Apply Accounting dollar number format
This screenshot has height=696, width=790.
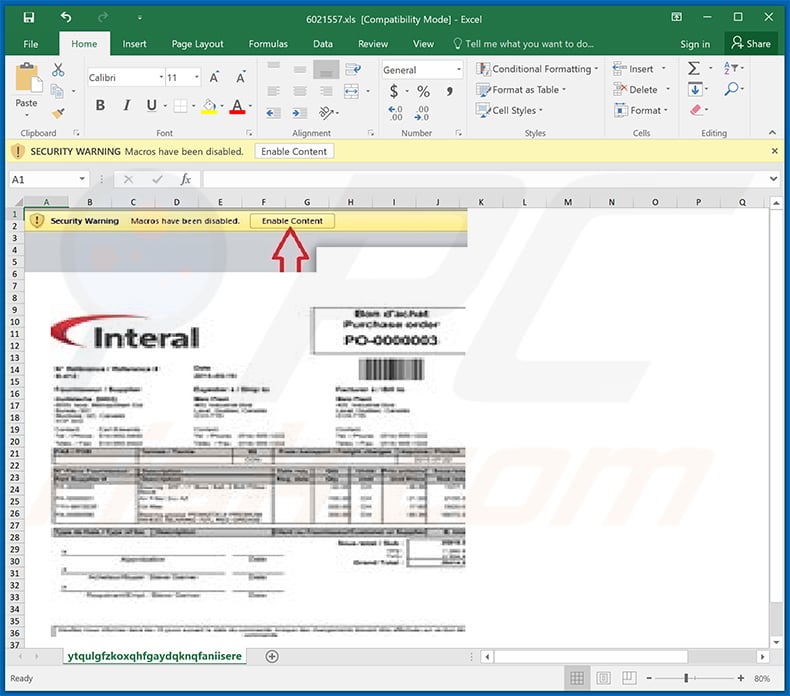[x=394, y=91]
